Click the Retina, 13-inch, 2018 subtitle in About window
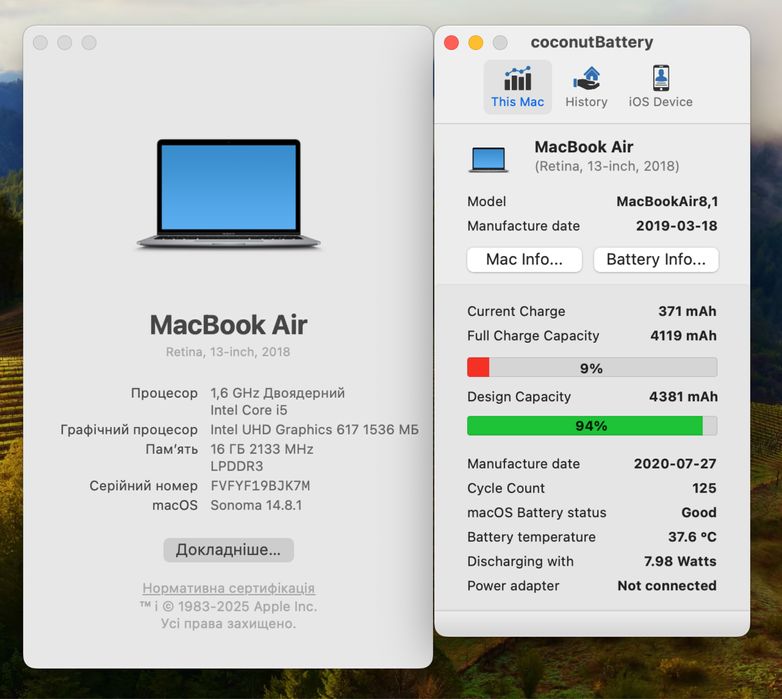 (x=228, y=352)
